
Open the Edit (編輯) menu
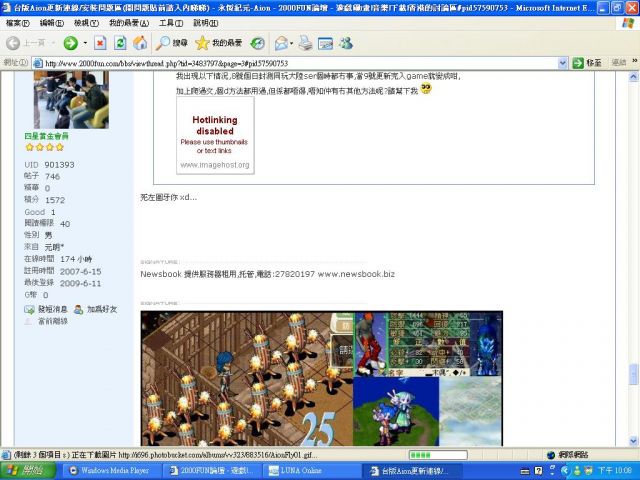[x=51, y=23]
